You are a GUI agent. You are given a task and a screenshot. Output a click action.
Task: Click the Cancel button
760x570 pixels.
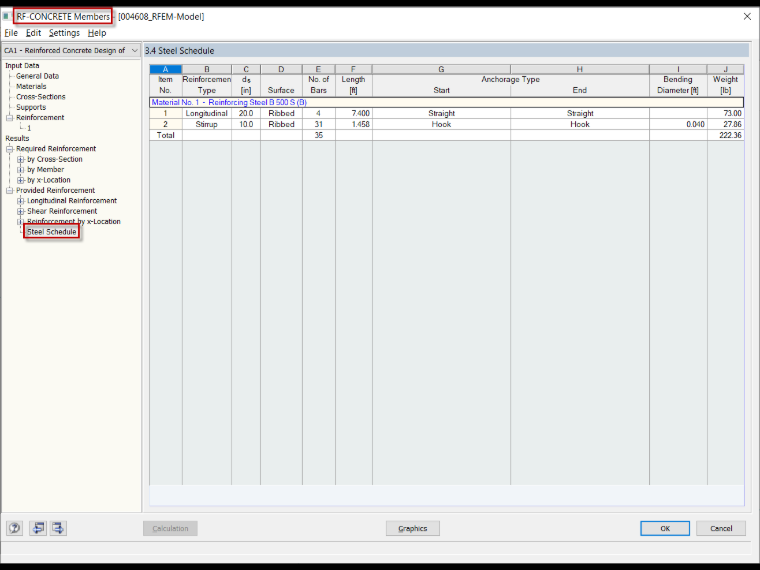click(721, 528)
